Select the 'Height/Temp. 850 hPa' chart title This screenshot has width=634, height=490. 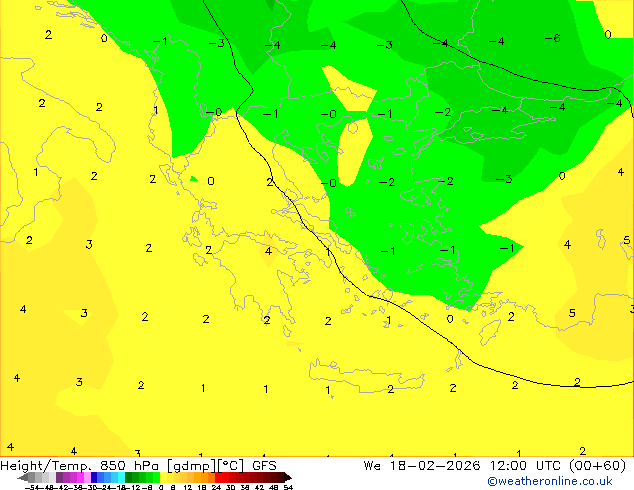[x=79, y=466]
